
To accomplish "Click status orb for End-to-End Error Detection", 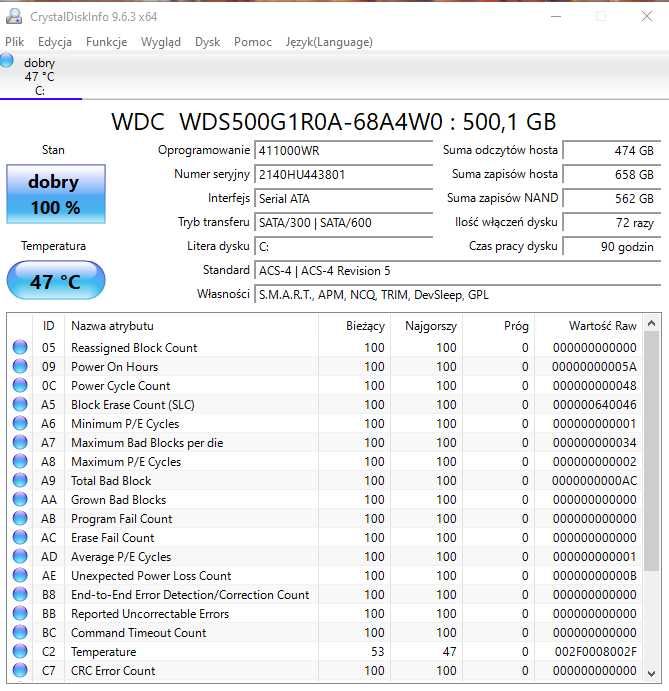I will (20, 594).
